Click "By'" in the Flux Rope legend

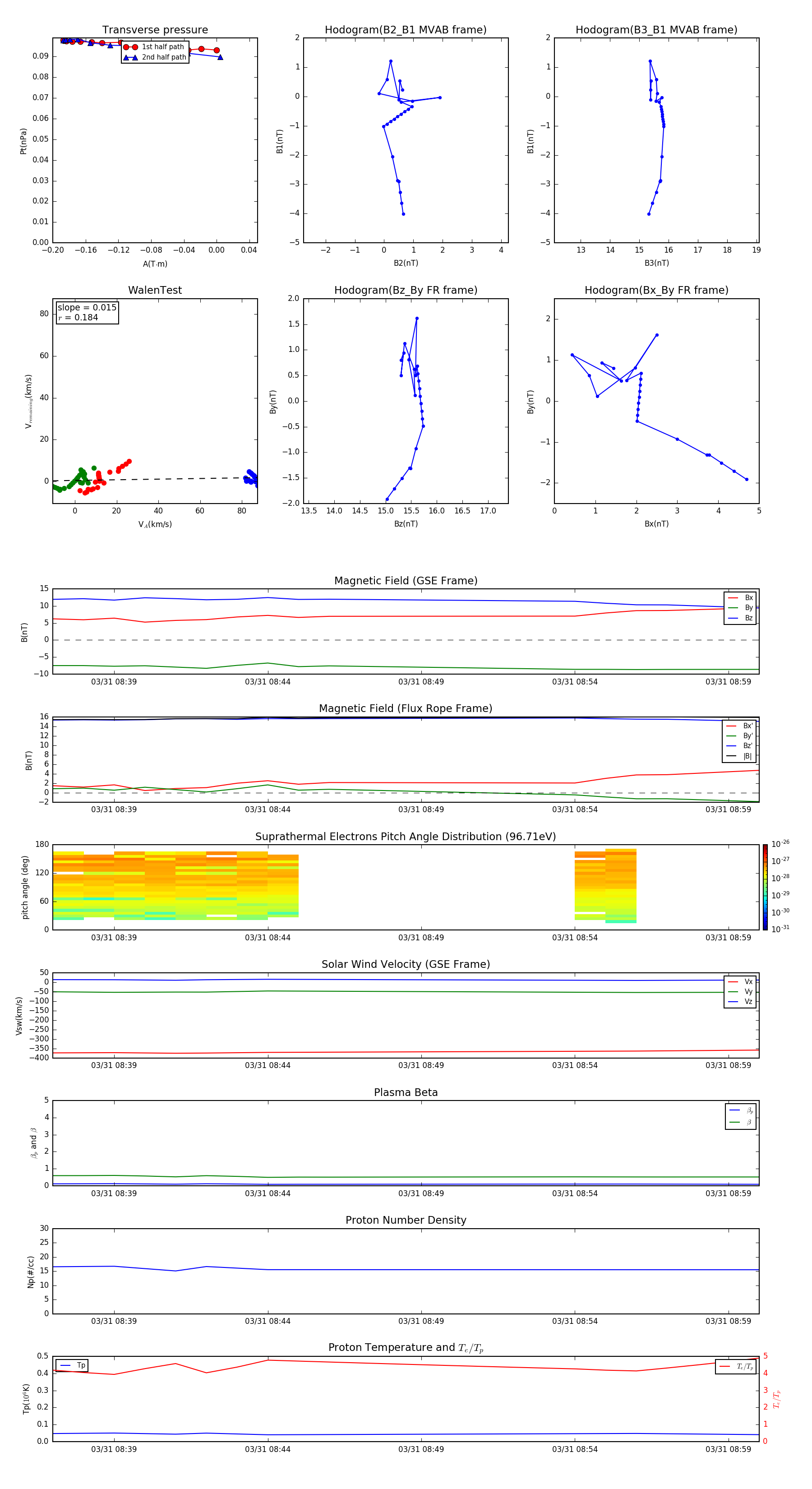tap(748, 736)
